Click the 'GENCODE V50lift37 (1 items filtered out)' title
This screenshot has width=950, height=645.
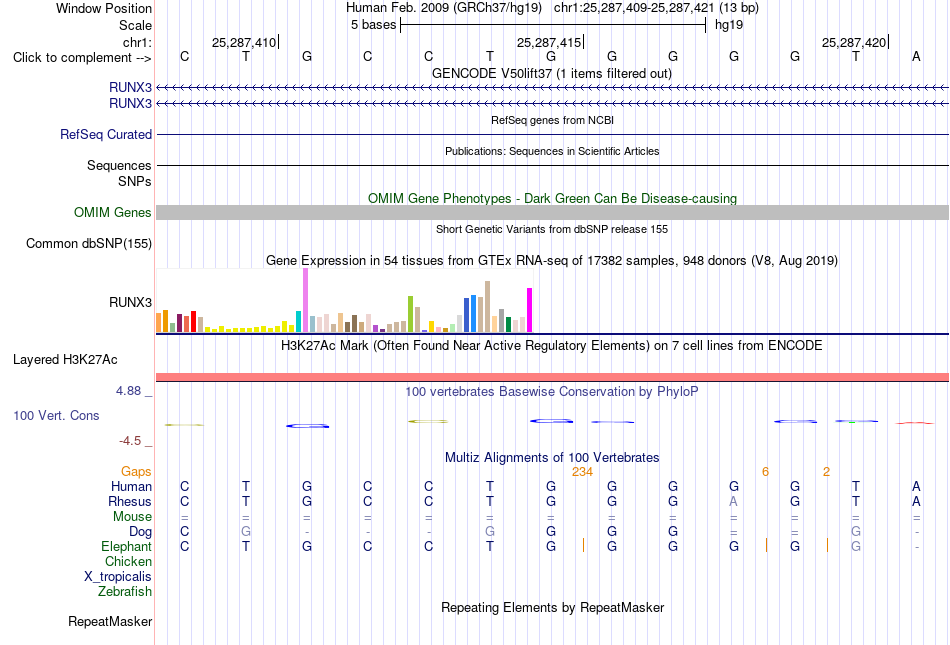point(551,73)
